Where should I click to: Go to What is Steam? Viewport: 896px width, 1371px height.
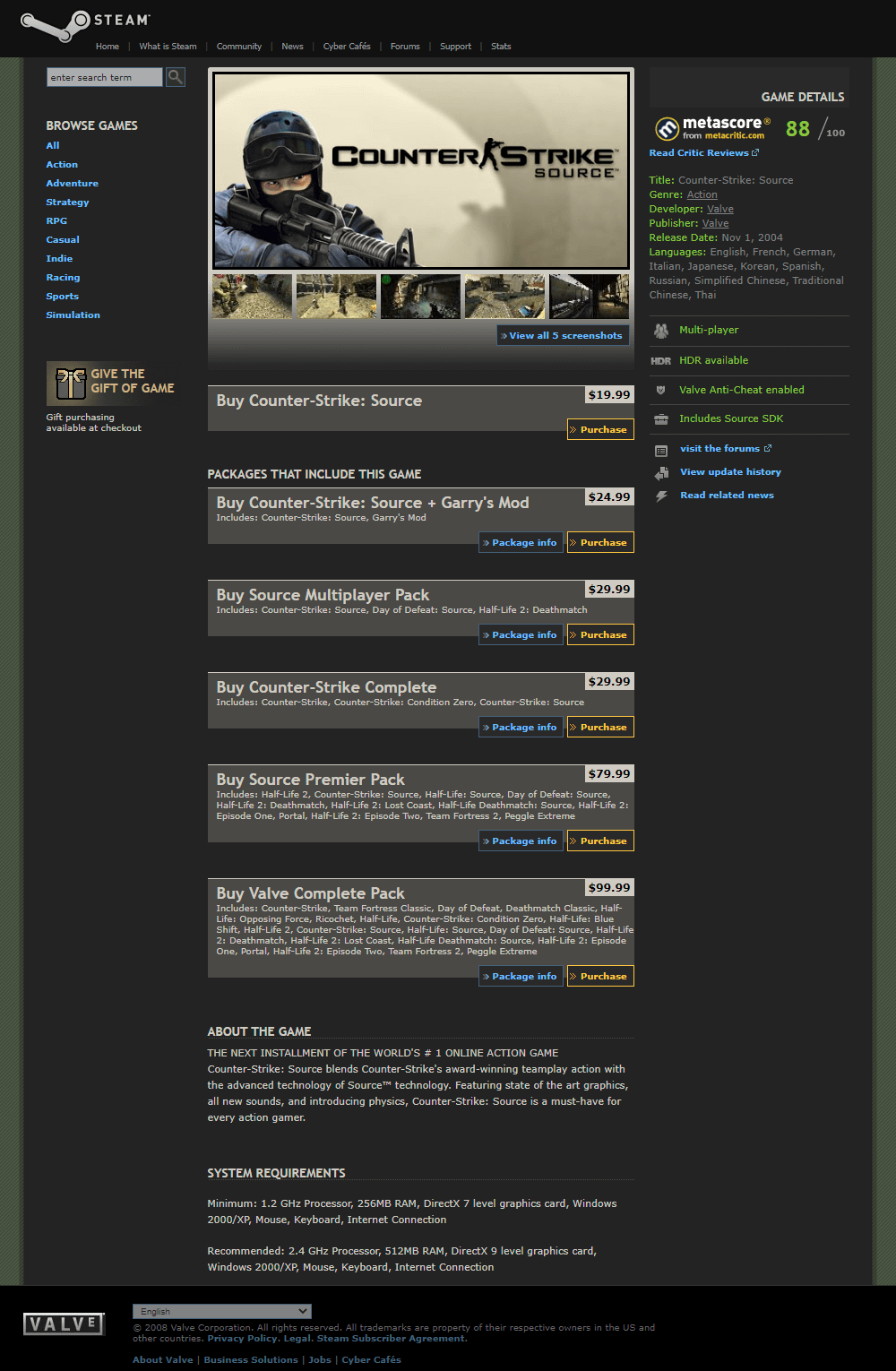coord(168,47)
